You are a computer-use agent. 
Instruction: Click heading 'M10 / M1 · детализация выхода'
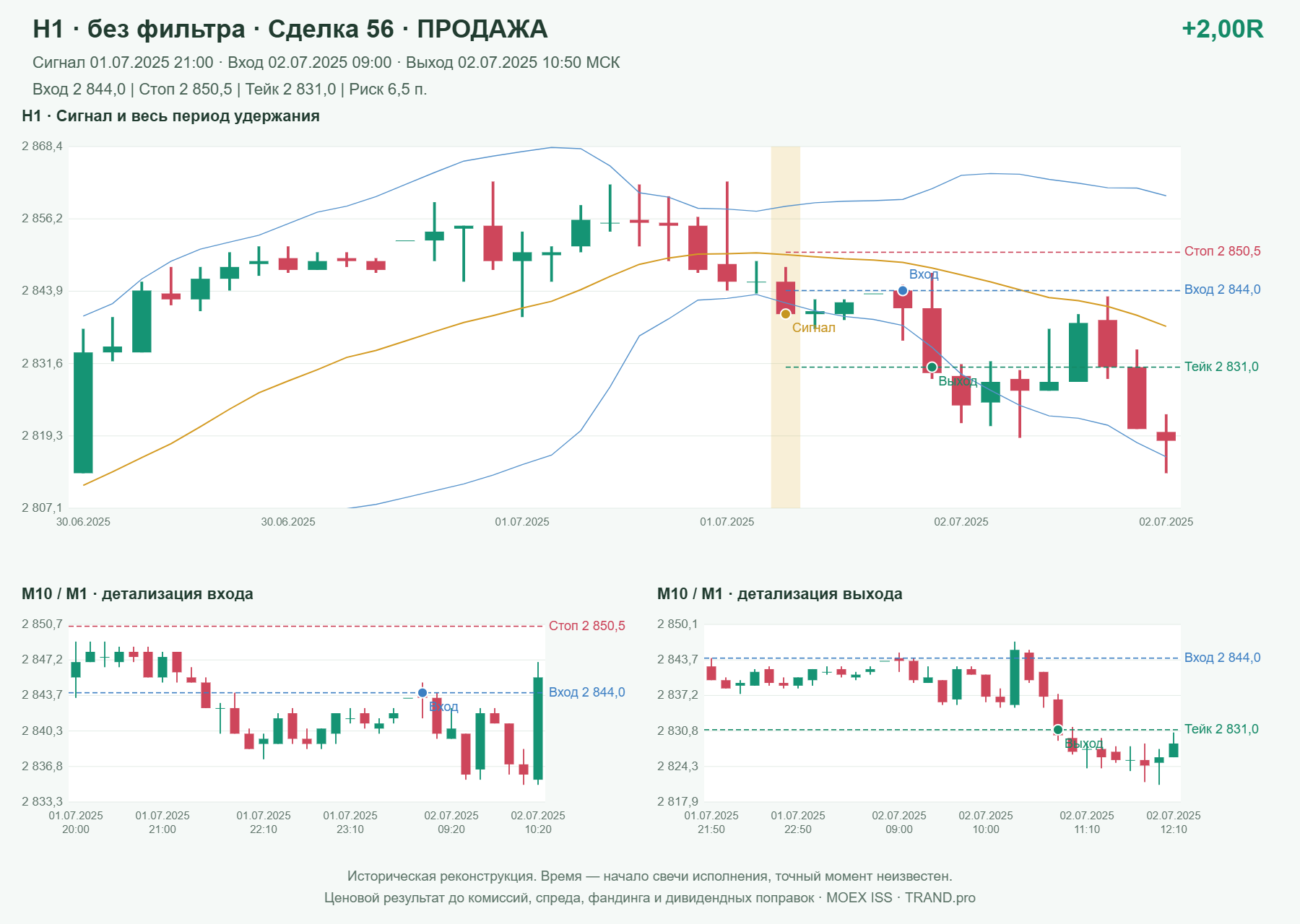point(780,594)
